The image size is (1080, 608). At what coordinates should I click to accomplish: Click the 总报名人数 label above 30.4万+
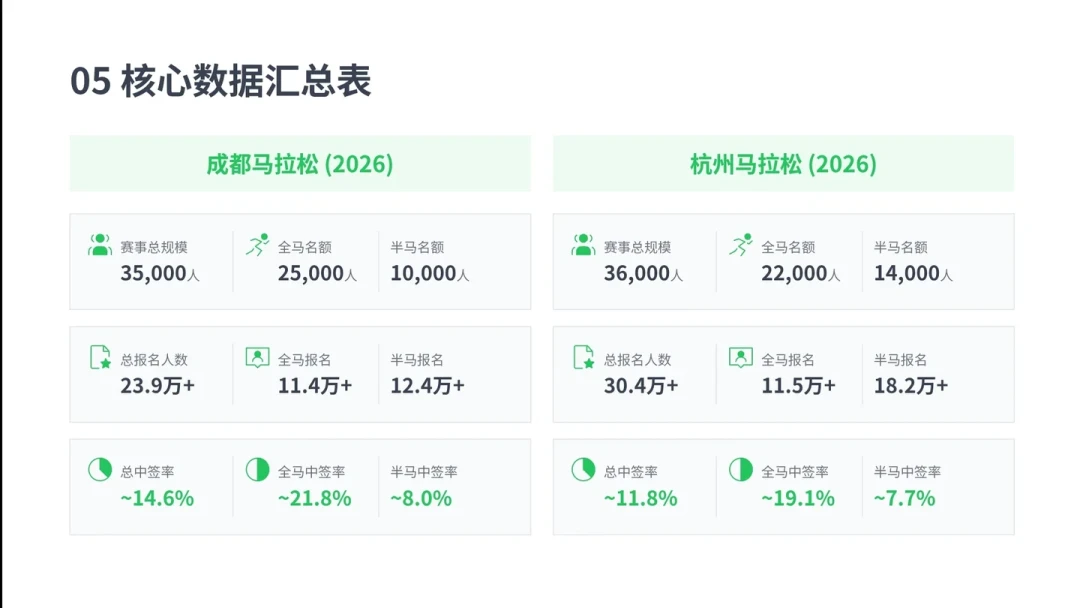click(638, 359)
